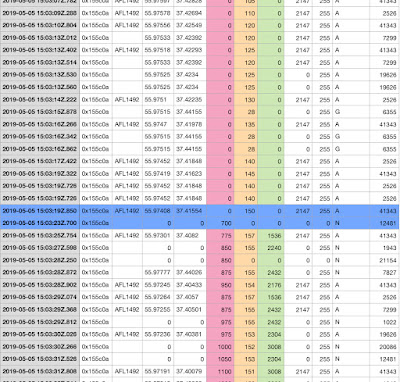
Task: Select orange cell with value 154
Action: (x=246, y=285)
